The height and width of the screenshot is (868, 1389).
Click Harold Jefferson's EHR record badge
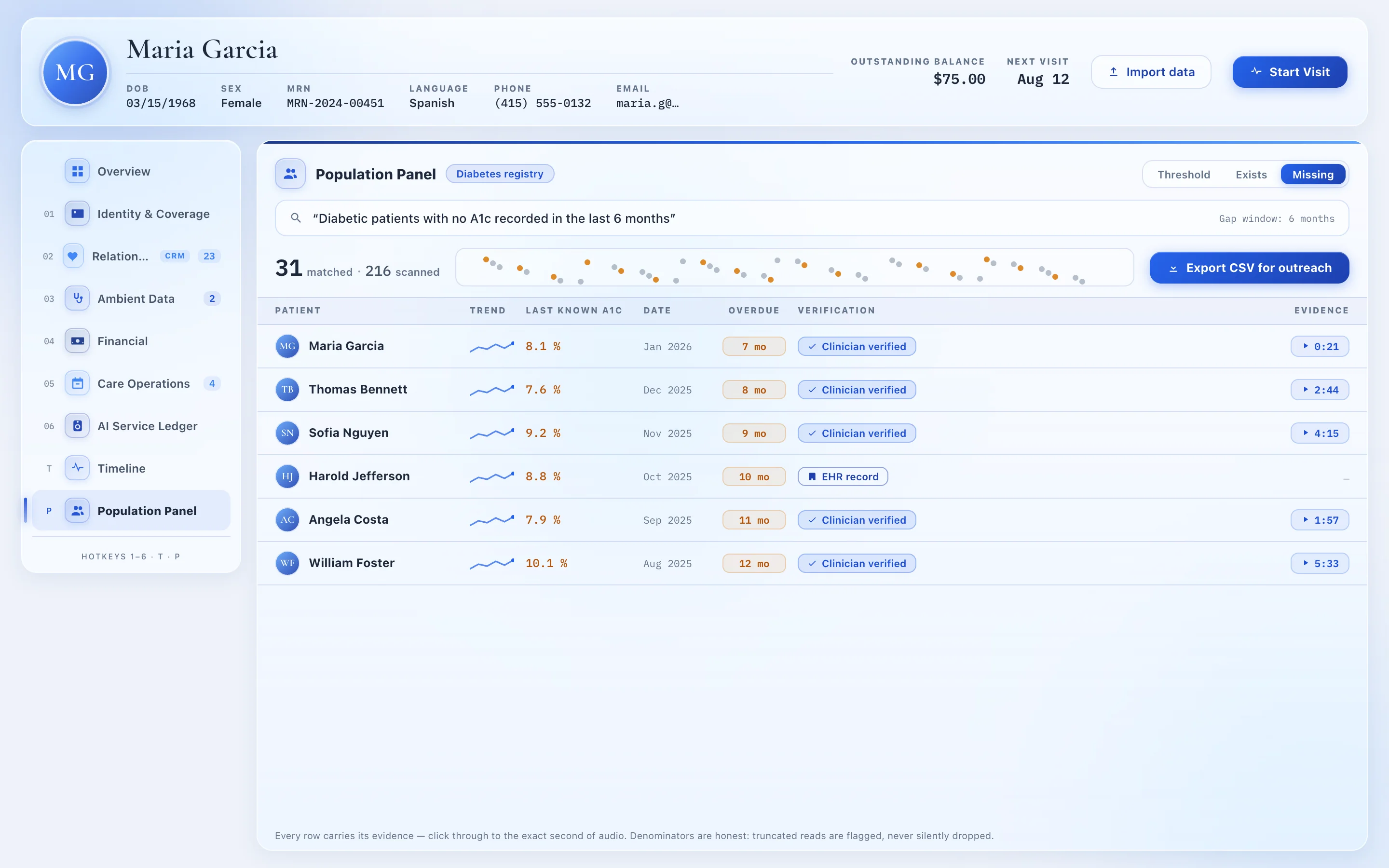[843, 476]
